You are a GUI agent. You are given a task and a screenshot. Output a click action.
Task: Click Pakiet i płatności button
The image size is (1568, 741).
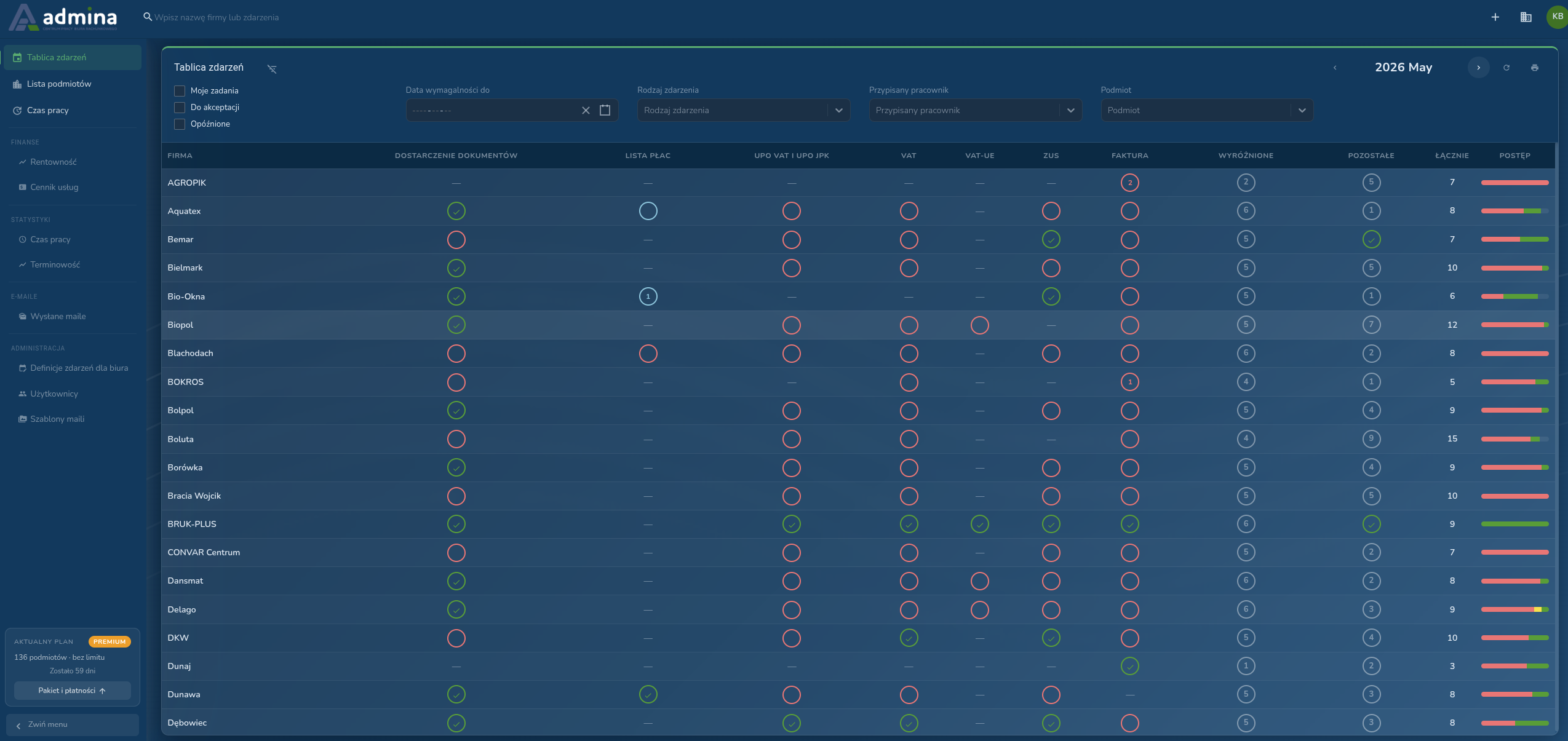coord(73,691)
